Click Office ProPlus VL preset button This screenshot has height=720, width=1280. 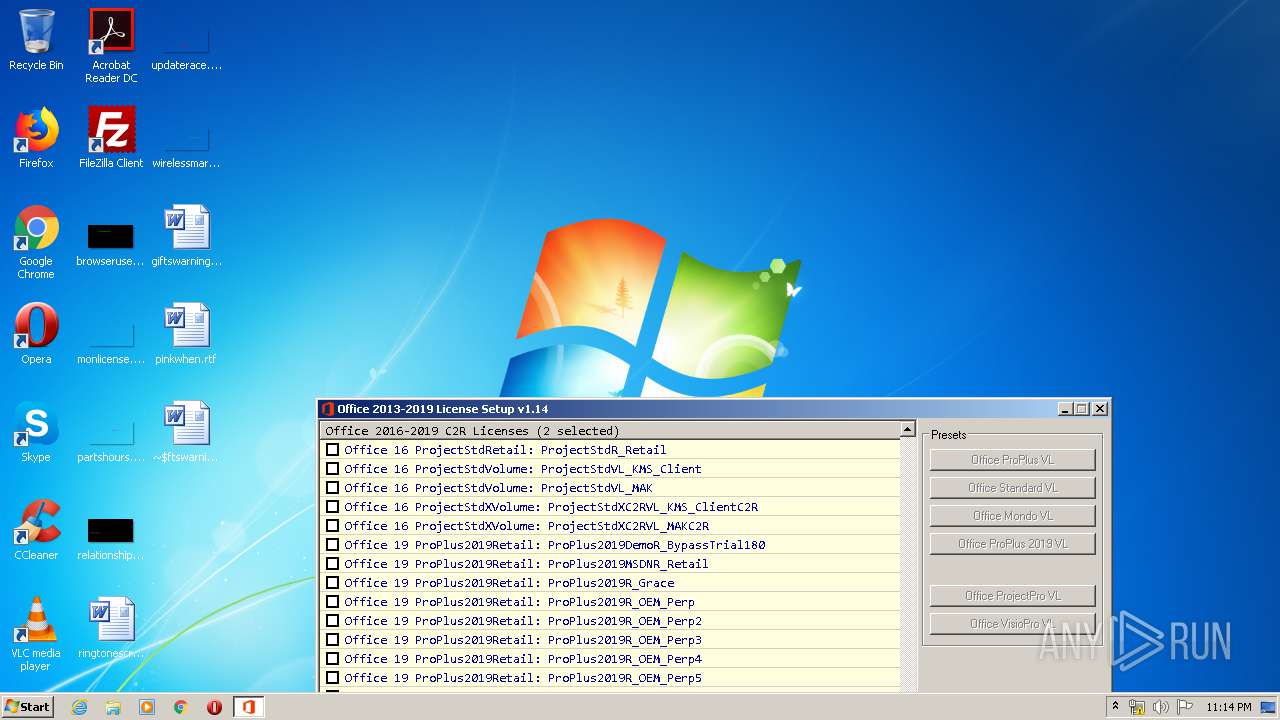coord(1012,460)
